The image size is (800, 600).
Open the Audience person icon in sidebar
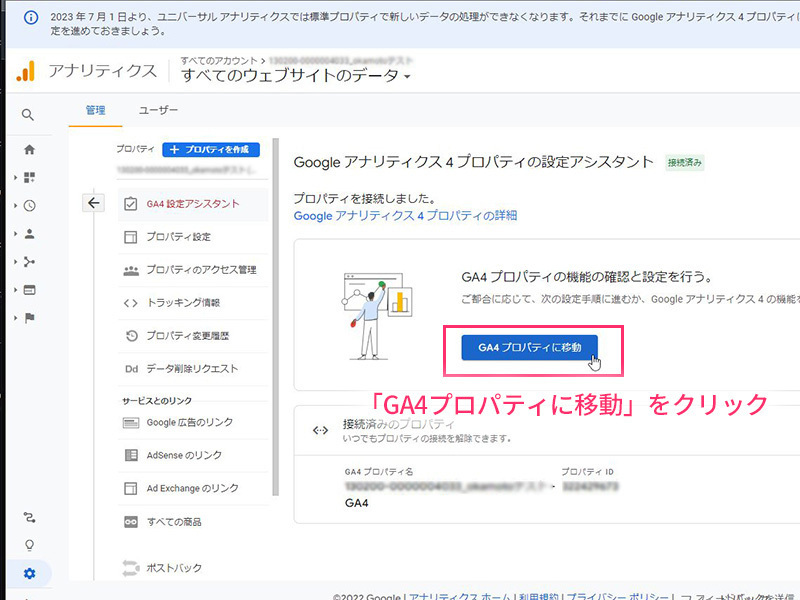[29, 234]
